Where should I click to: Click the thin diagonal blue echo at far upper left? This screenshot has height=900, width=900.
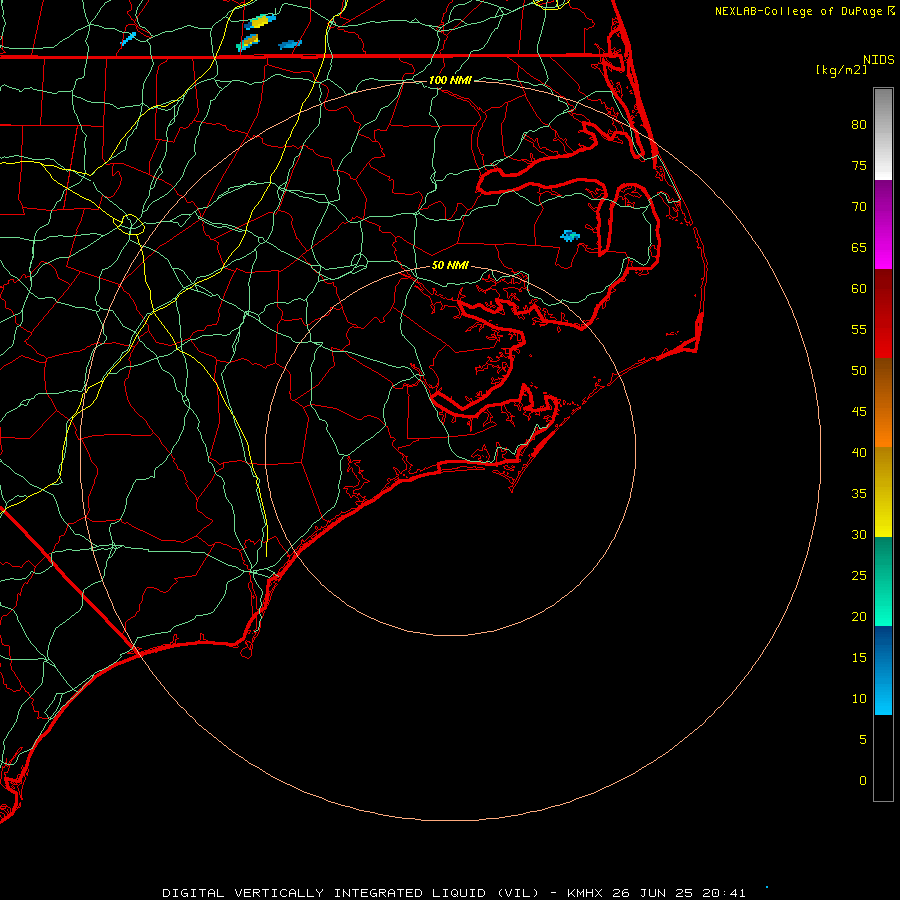point(128,38)
